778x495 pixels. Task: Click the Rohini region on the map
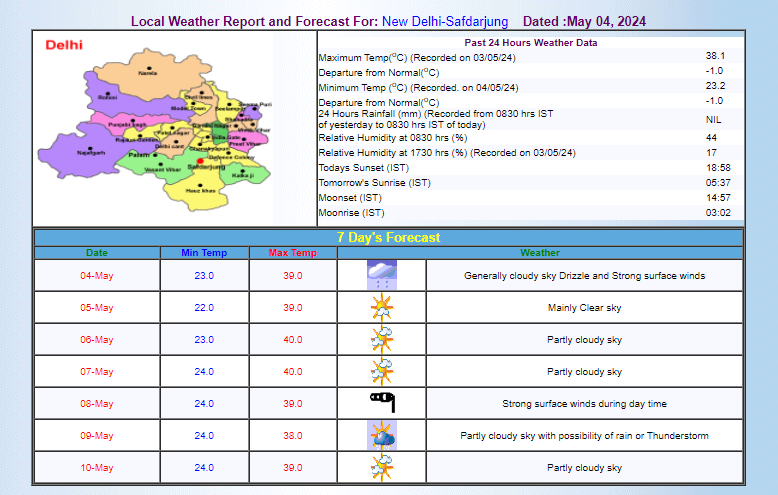107,96
